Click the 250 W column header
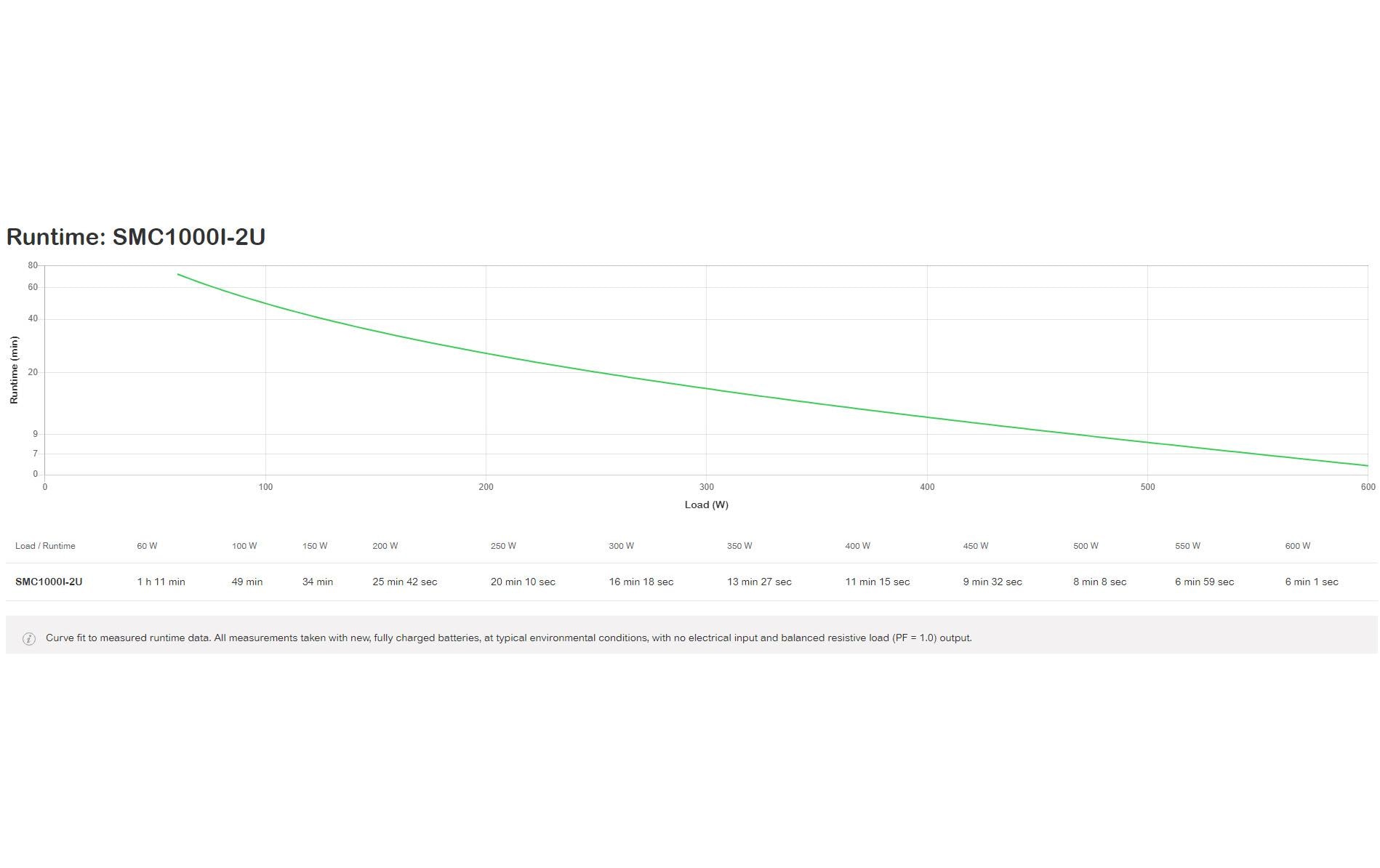The width and height of the screenshot is (1380, 868). tap(503, 546)
